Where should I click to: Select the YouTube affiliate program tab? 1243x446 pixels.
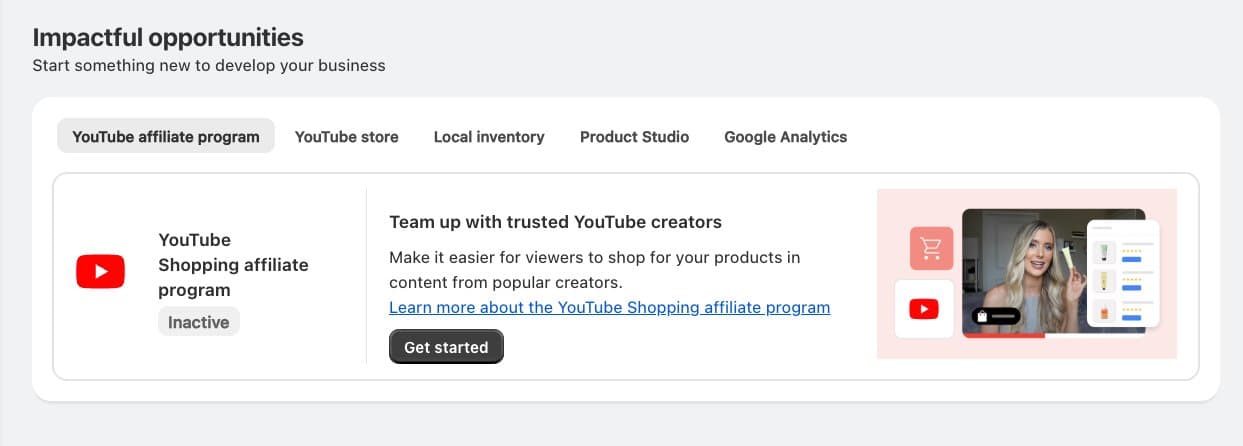(166, 137)
